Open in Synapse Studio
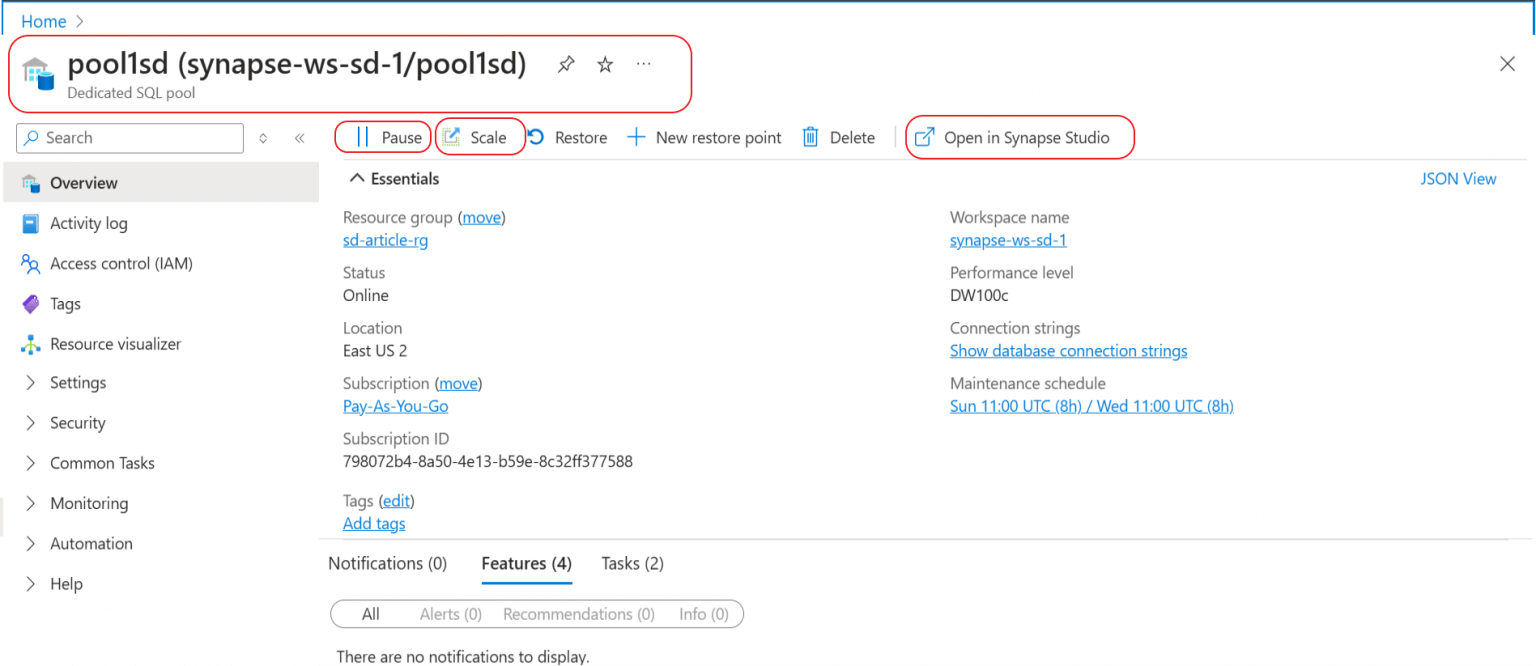 click(x=1012, y=138)
